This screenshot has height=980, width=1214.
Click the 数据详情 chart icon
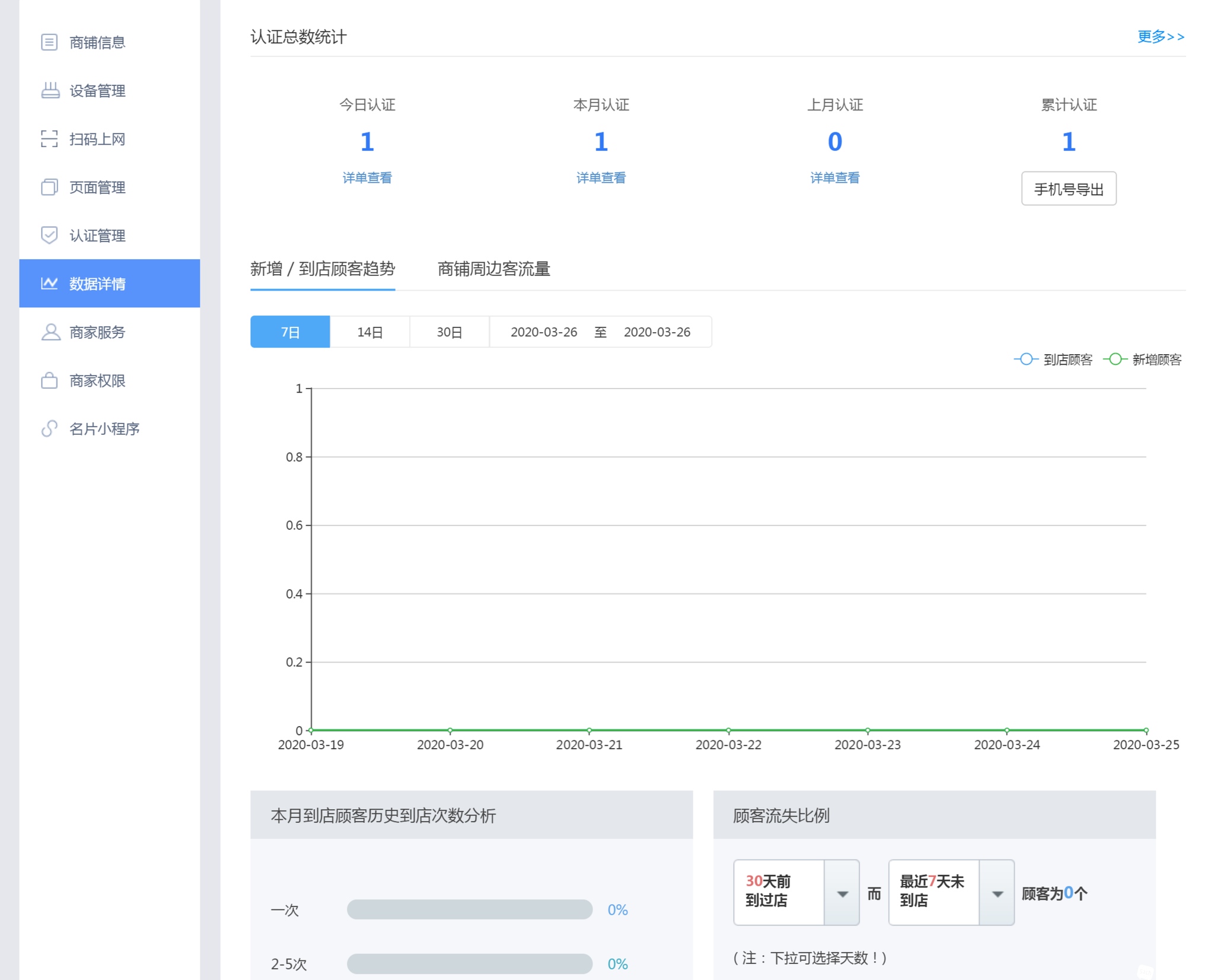coord(49,284)
